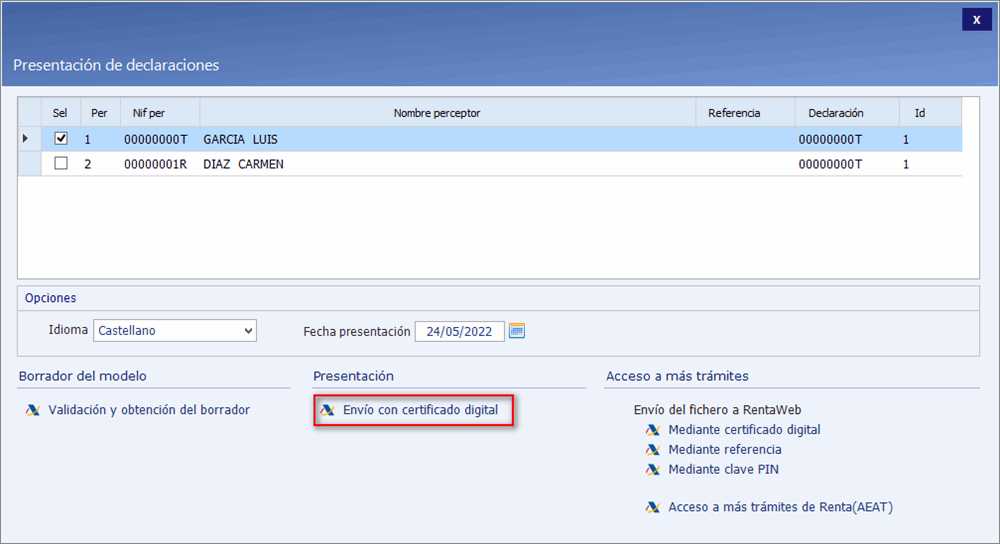This screenshot has height=544, width=1000.
Task: Check the Sel checkbox for DIAZ CARMEN
Action: (61, 164)
